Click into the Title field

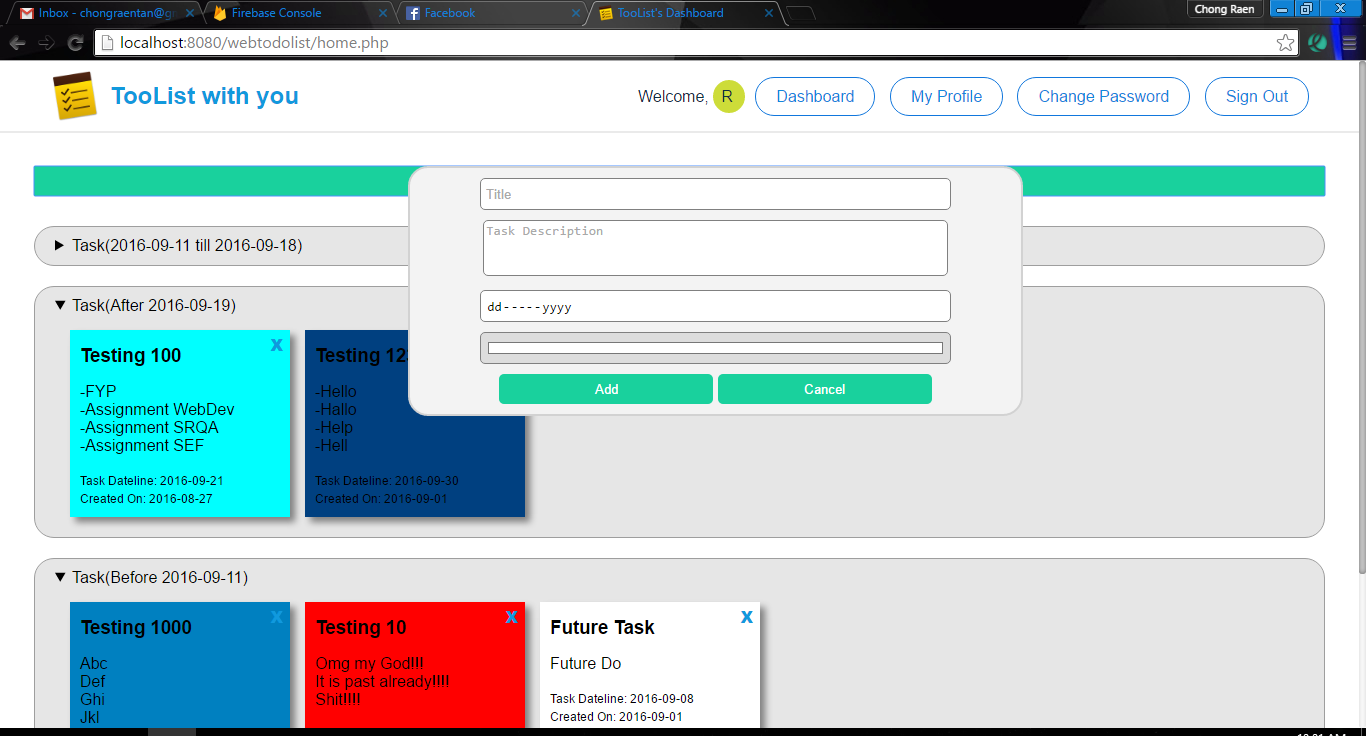pos(715,194)
